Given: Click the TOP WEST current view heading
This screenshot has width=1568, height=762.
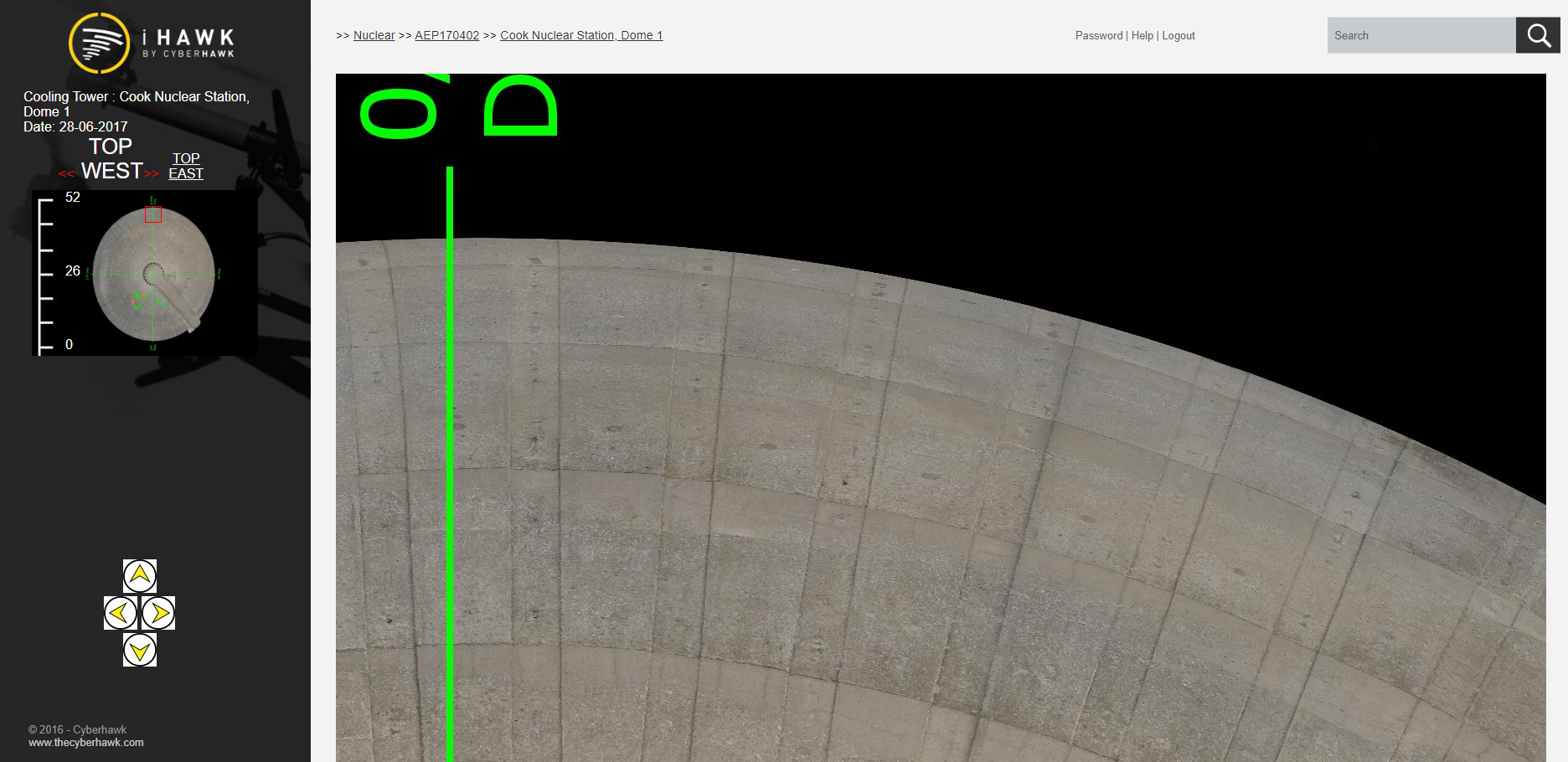Looking at the screenshot, I should [111, 159].
